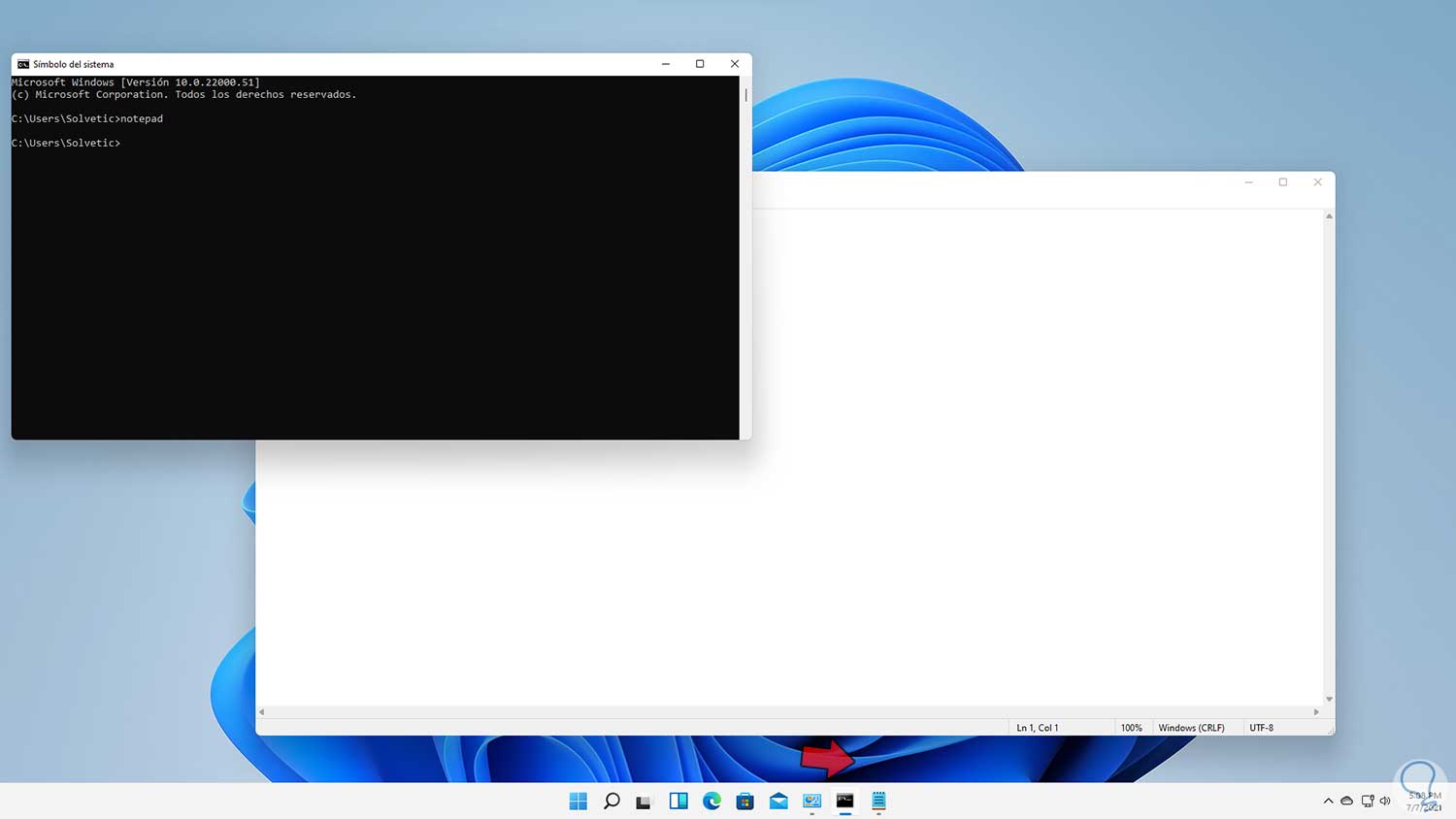This screenshot has height=819, width=1456.
Task: Open Task View from the taskbar
Action: 644,802
